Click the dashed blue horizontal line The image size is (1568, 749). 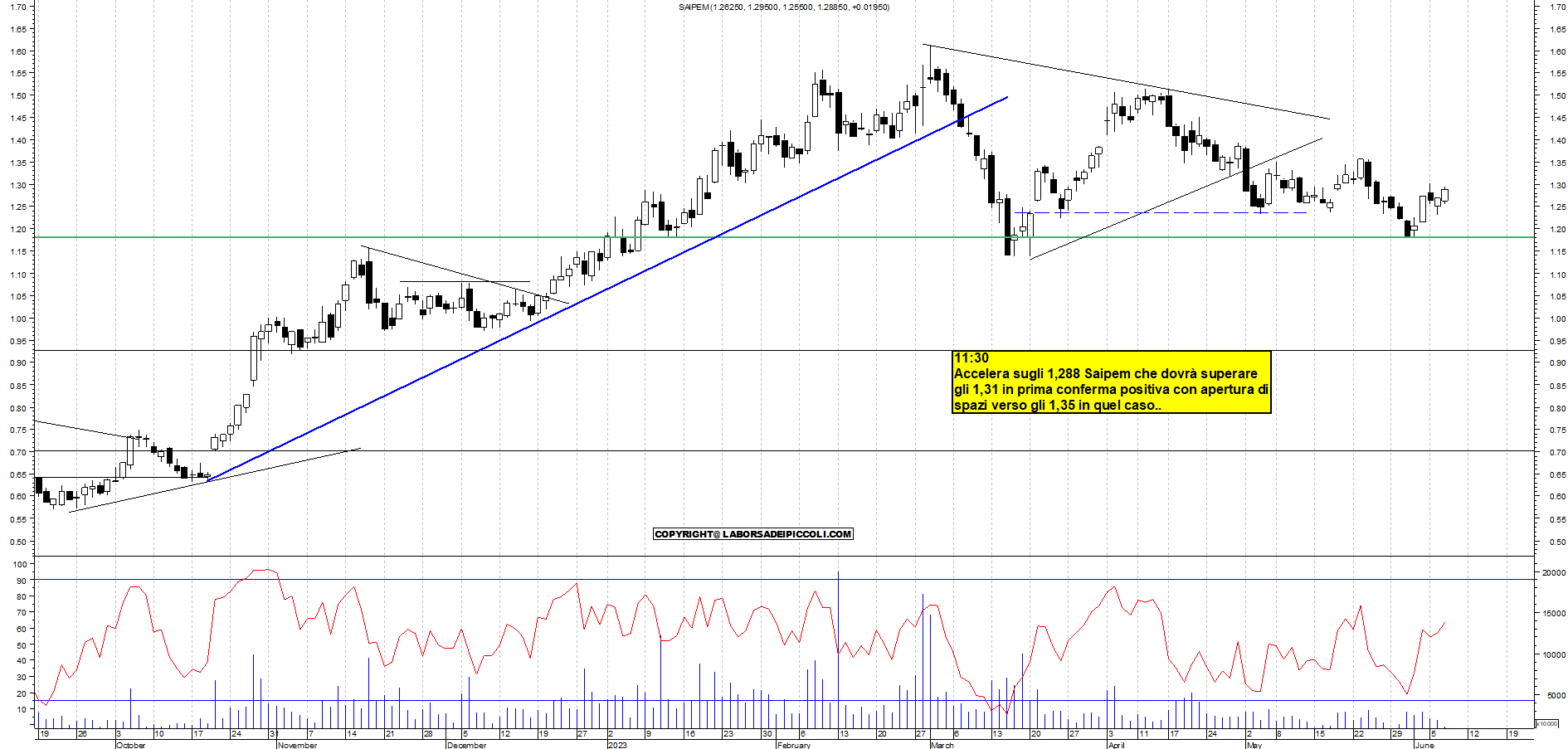pos(1161,213)
